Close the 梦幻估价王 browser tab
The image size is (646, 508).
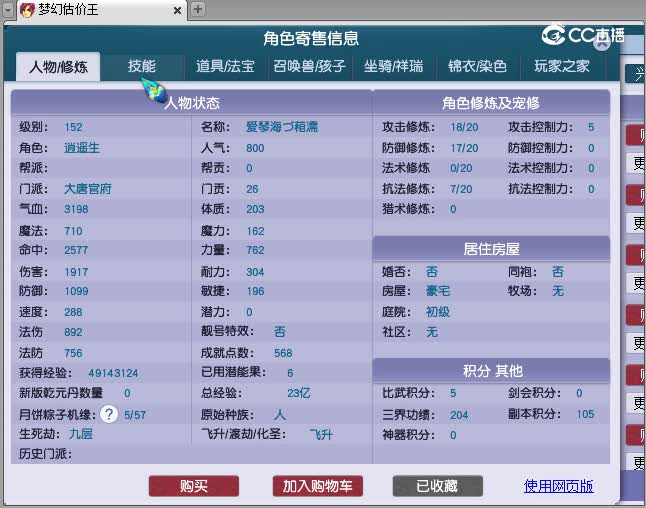[178, 10]
